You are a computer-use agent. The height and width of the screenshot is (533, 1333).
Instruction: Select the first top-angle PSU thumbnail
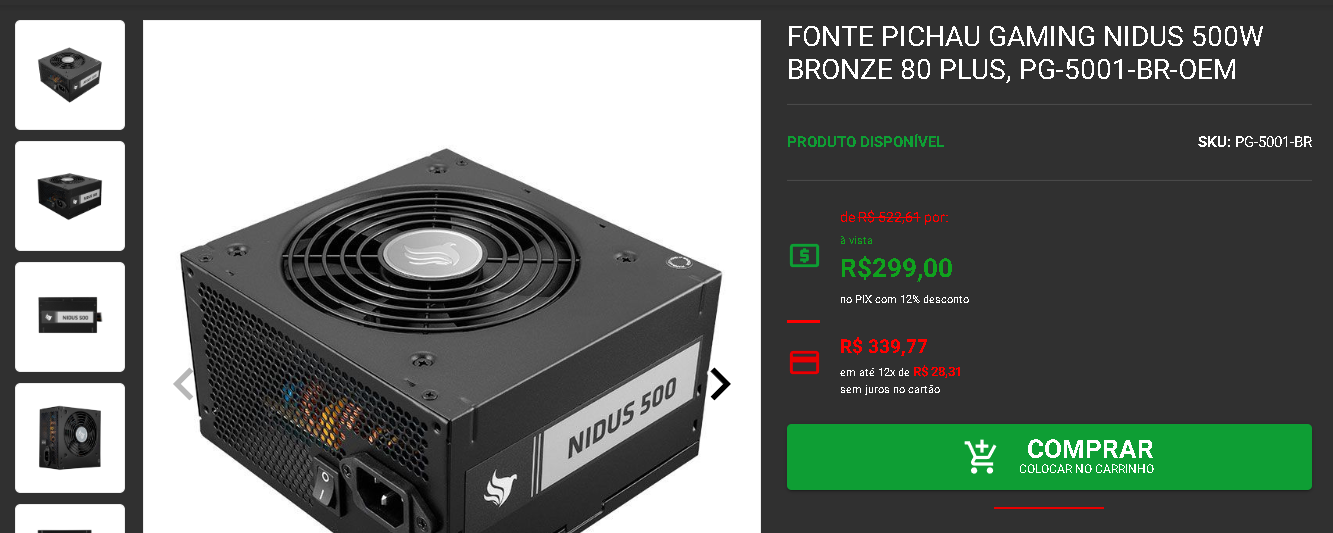tap(70, 75)
